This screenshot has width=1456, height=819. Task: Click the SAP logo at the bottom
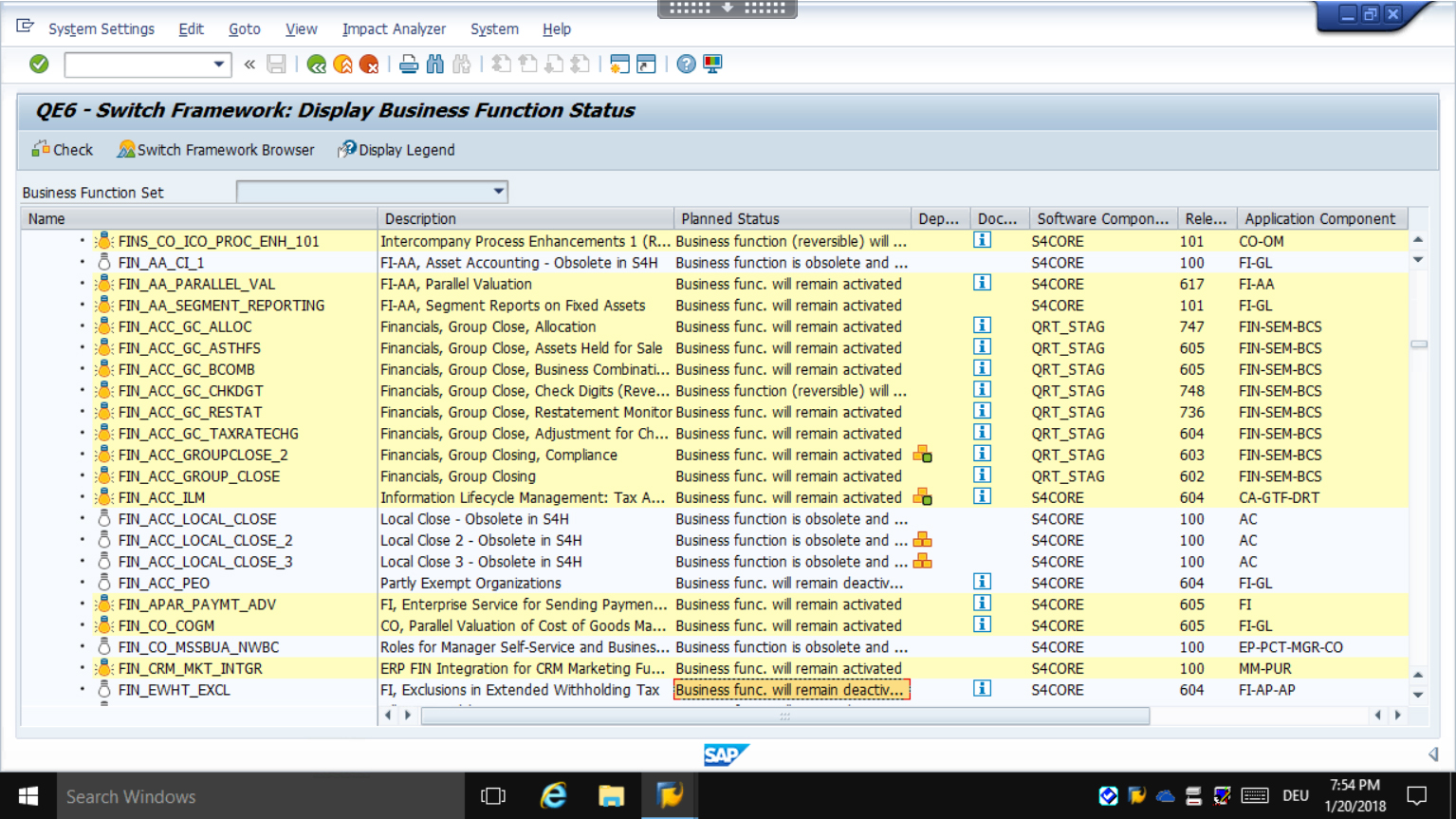tap(727, 755)
